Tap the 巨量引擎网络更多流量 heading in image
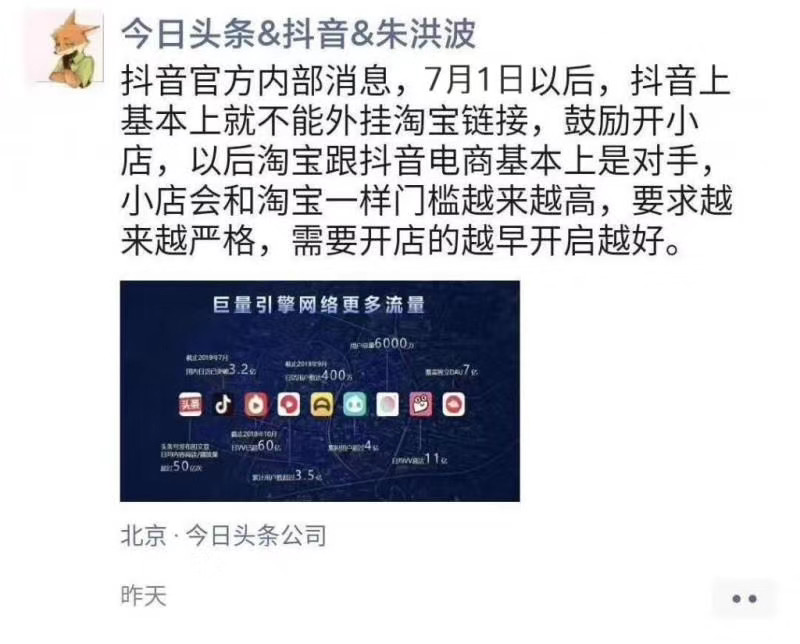The height and width of the screenshot is (644, 800). pyautogui.click(x=319, y=305)
